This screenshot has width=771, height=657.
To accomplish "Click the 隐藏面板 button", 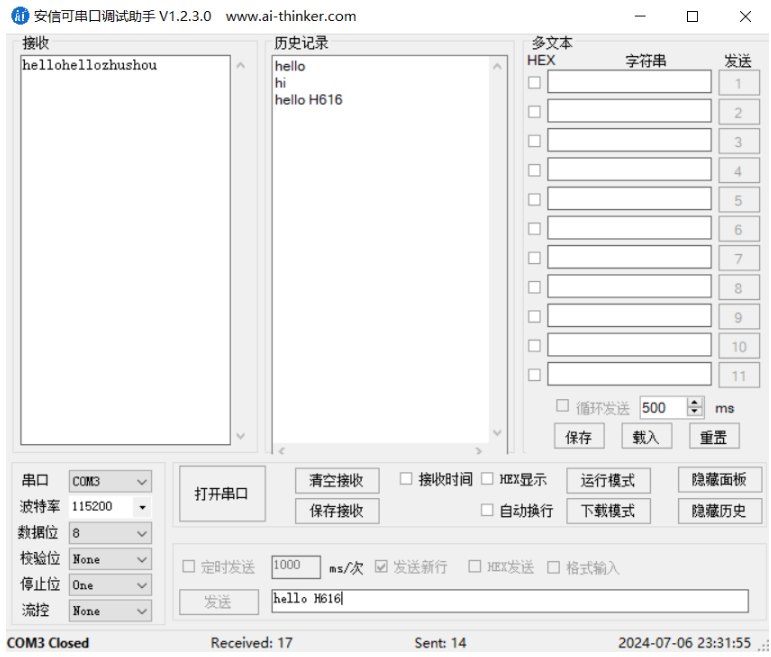I will pyautogui.click(x=720, y=479).
